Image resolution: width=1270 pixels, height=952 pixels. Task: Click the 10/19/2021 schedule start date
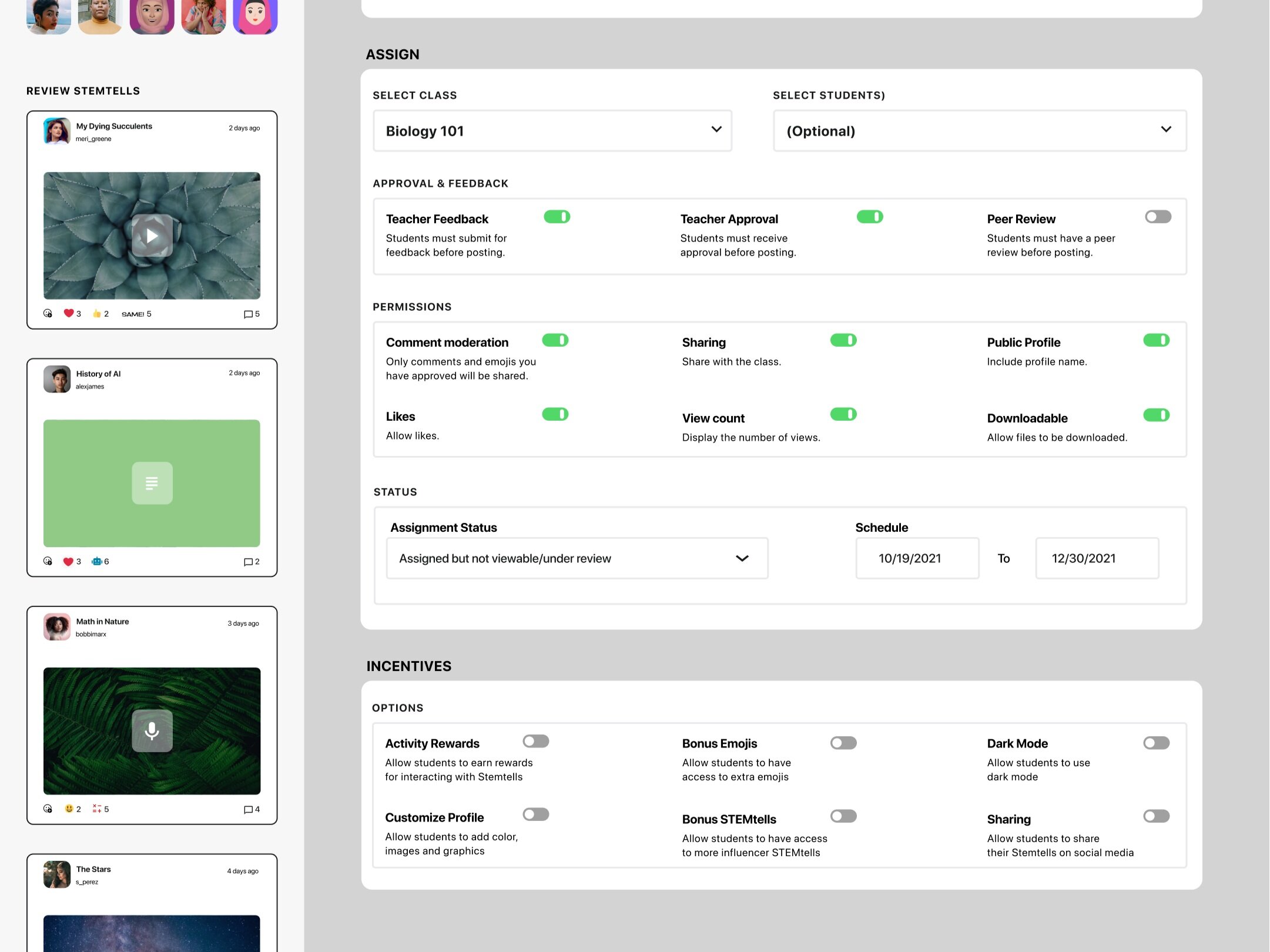click(x=917, y=558)
